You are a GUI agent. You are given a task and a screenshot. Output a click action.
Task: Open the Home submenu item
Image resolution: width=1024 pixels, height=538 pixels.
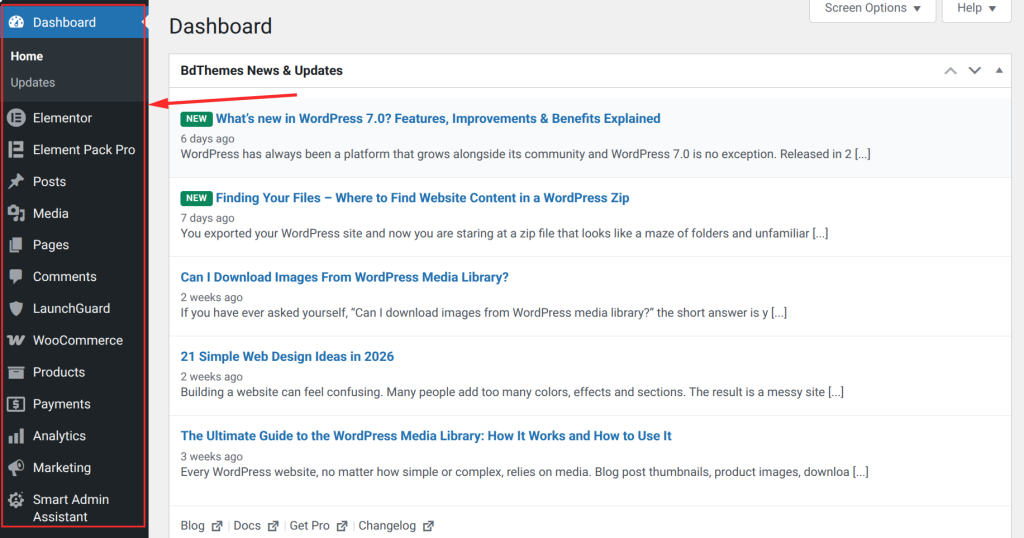[x=27, y=56]
